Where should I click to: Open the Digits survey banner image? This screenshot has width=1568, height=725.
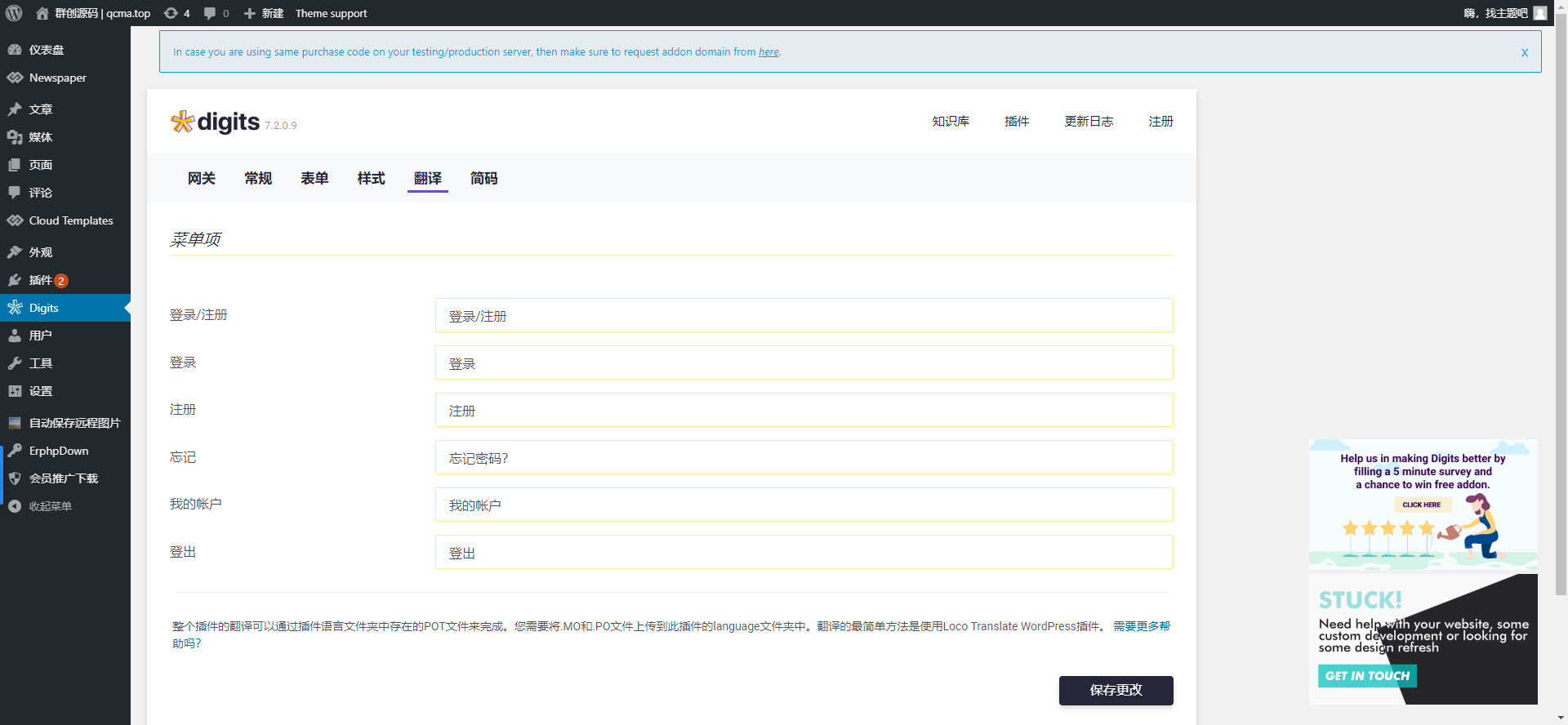pyautogui.click(x=1423, y=505)
